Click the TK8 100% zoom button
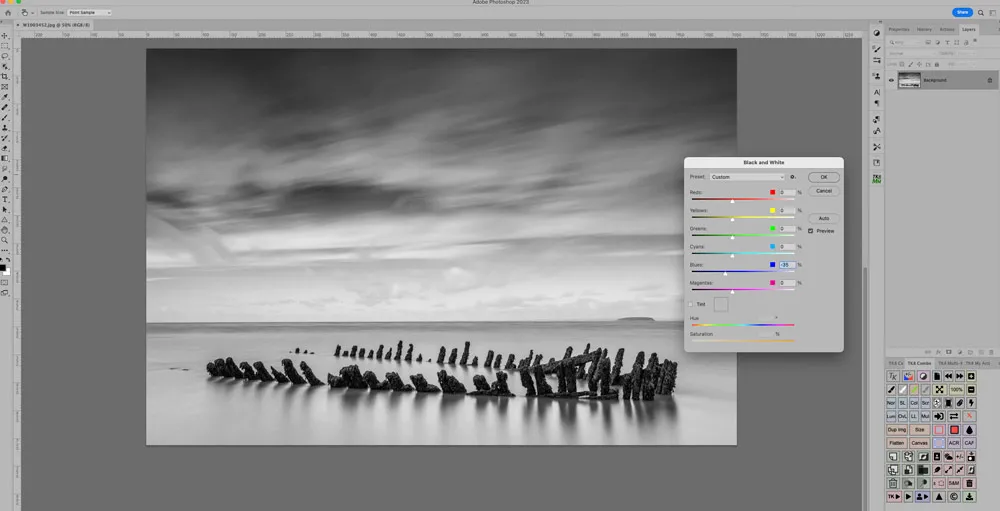The height and width of the screenshot is (511, 1000). (957, 389)
